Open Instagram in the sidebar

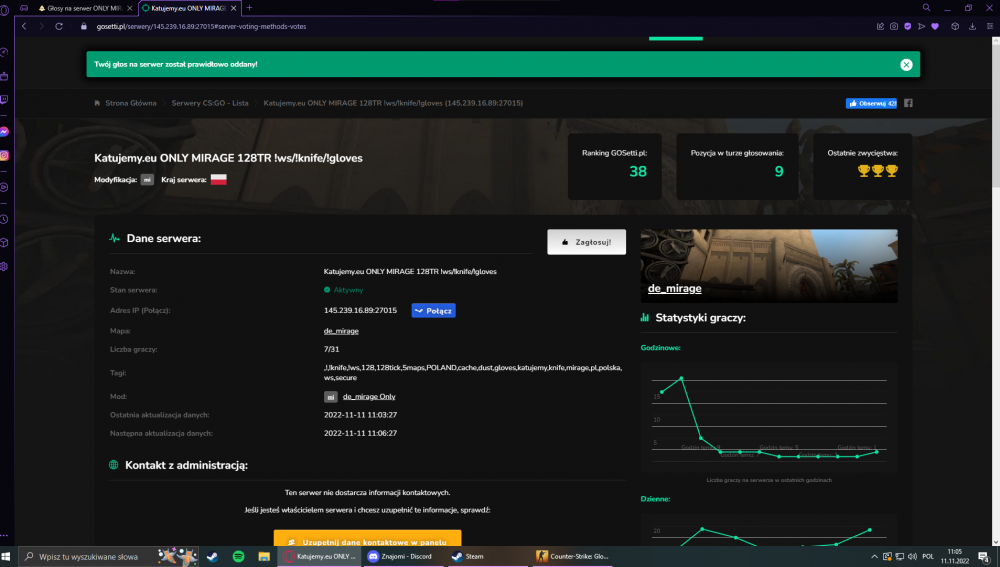4,155
